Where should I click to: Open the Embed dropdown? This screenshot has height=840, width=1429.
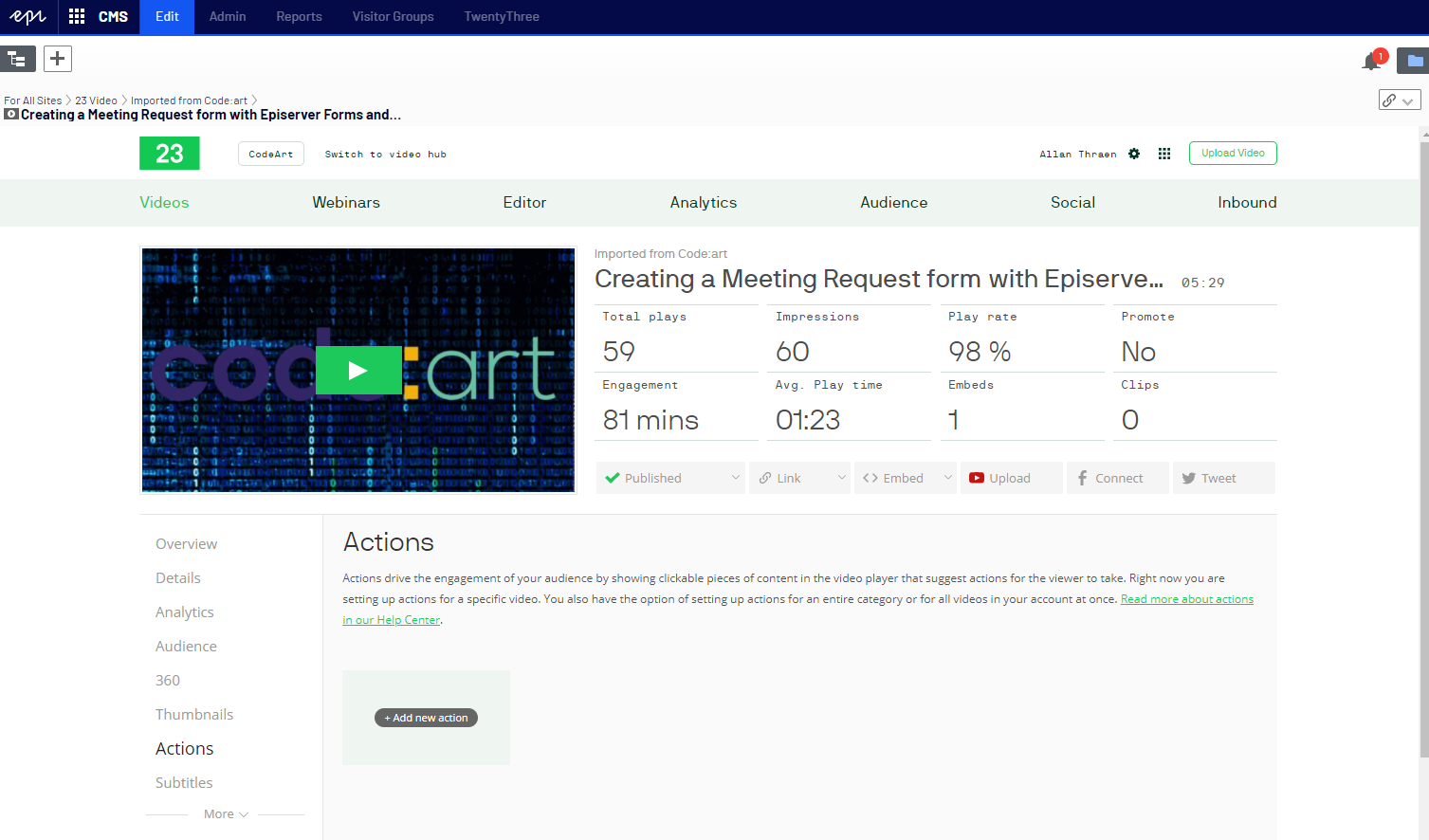coord(907,478)
